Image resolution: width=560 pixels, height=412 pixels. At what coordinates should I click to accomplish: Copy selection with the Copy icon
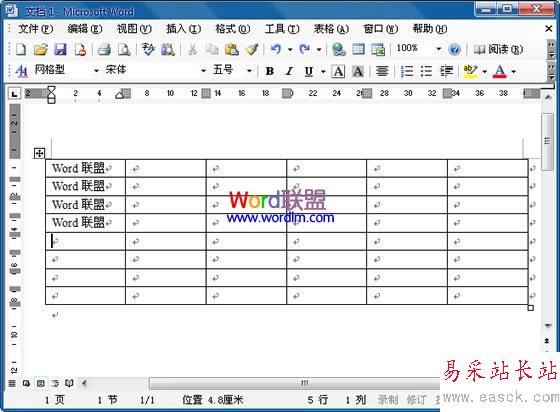tap(212, 49)
